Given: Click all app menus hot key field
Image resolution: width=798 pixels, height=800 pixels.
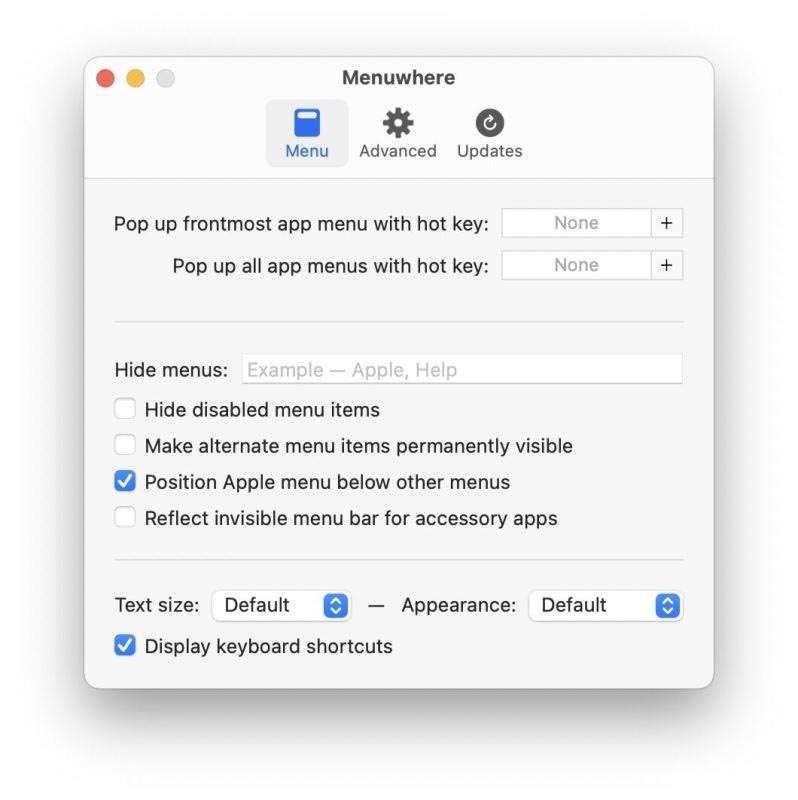Looking at the screenshot, I should pos(576,265).
